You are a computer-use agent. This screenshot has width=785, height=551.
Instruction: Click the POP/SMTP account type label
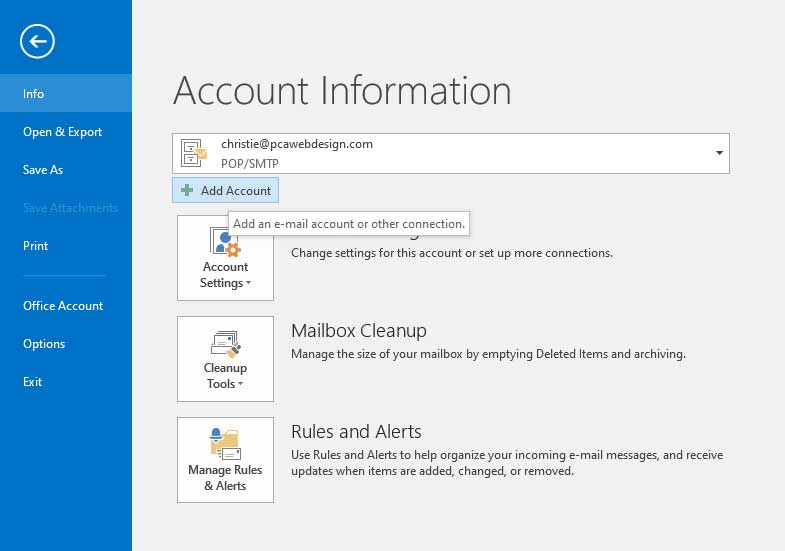[250, 164]
